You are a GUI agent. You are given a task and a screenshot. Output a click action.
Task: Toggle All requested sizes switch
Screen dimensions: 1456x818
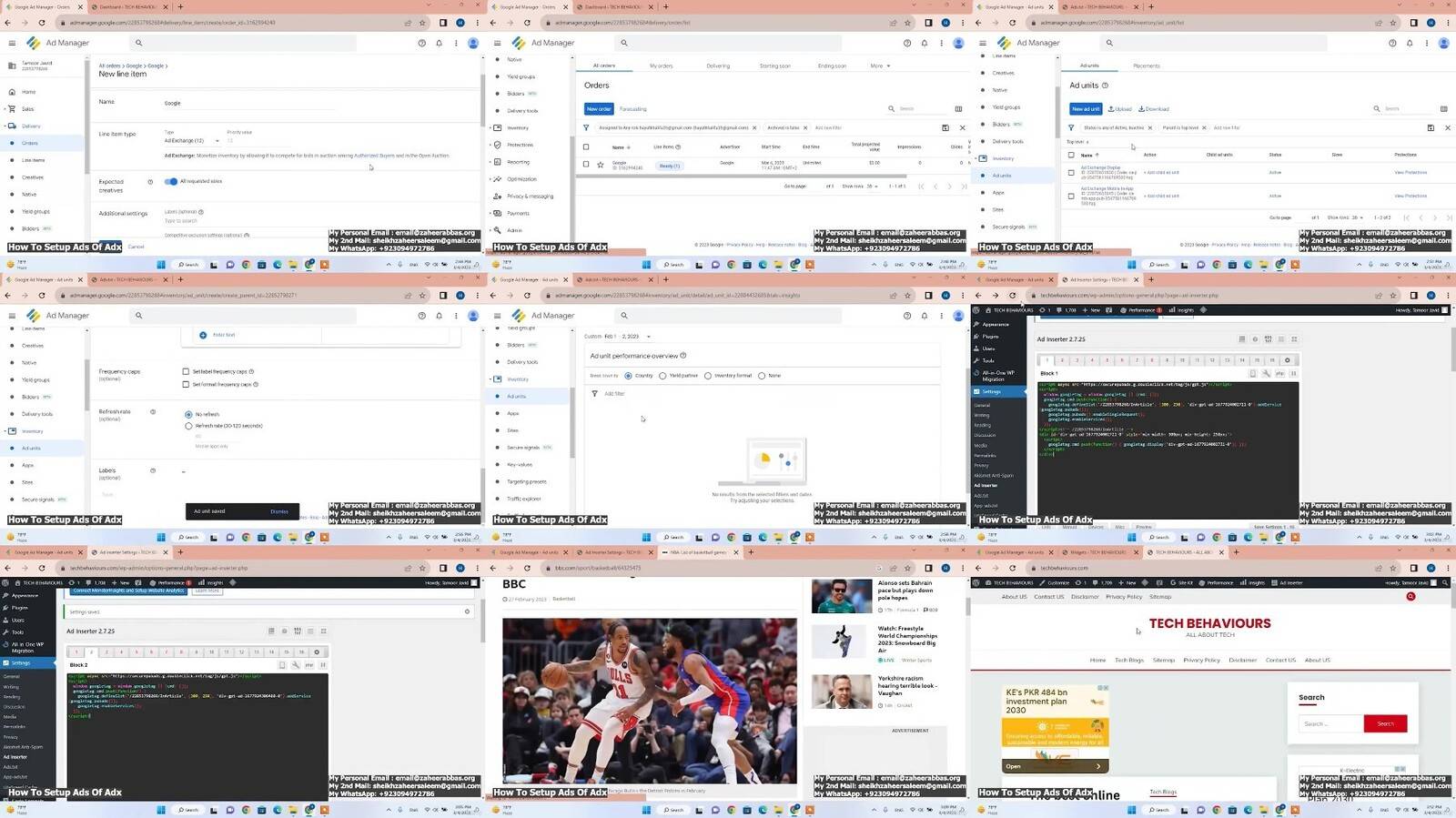170,181
